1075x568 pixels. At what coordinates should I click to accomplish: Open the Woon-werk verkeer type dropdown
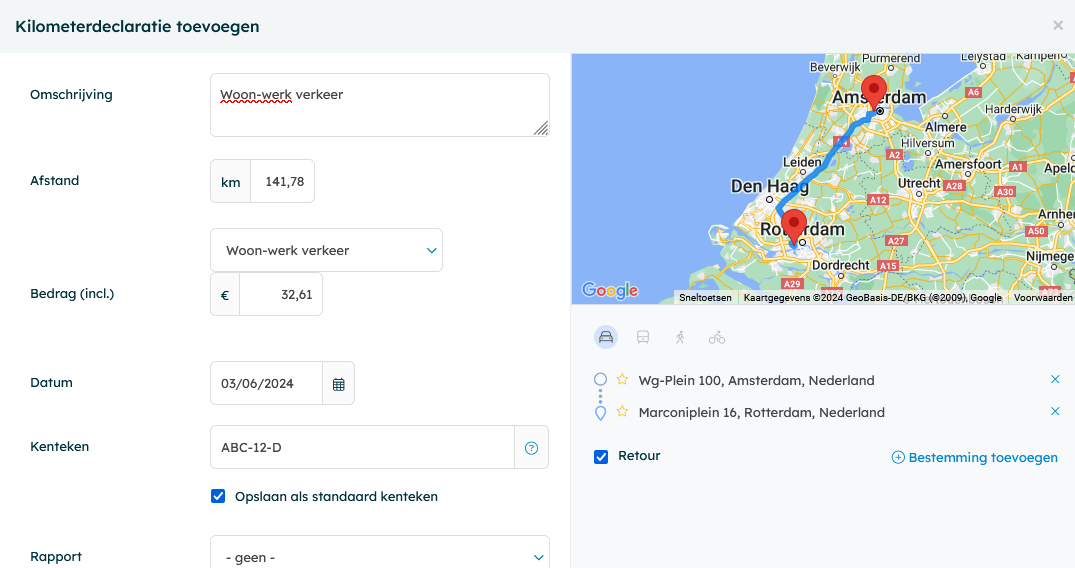(x=326, y=250)
